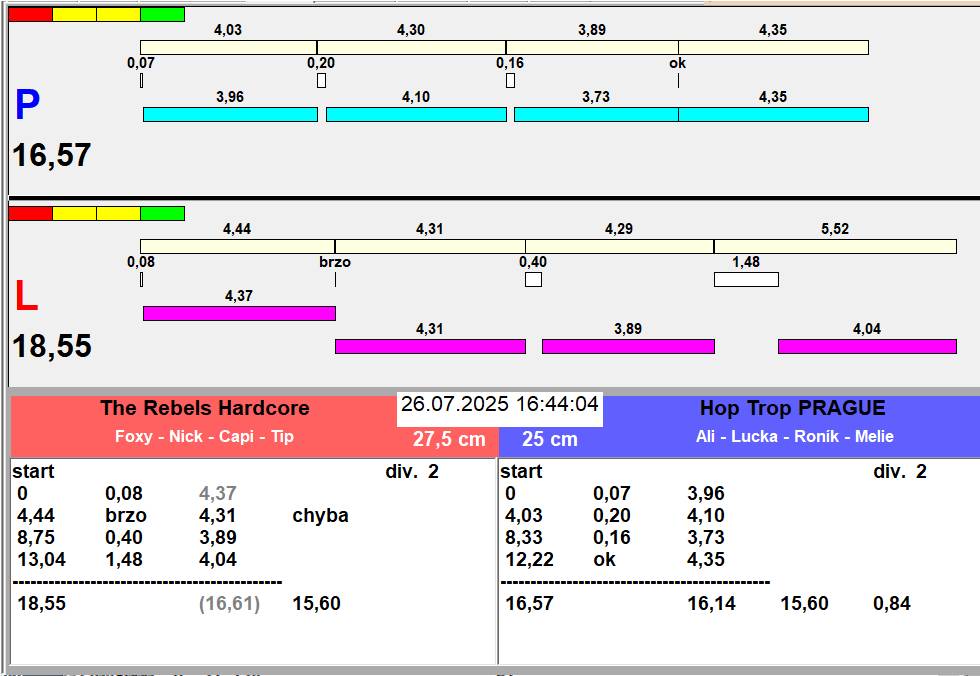Click the greyed 4,37 cell in Rebels table
The height and width of the screenshot is (676, 980).
(x=218, y=494)
